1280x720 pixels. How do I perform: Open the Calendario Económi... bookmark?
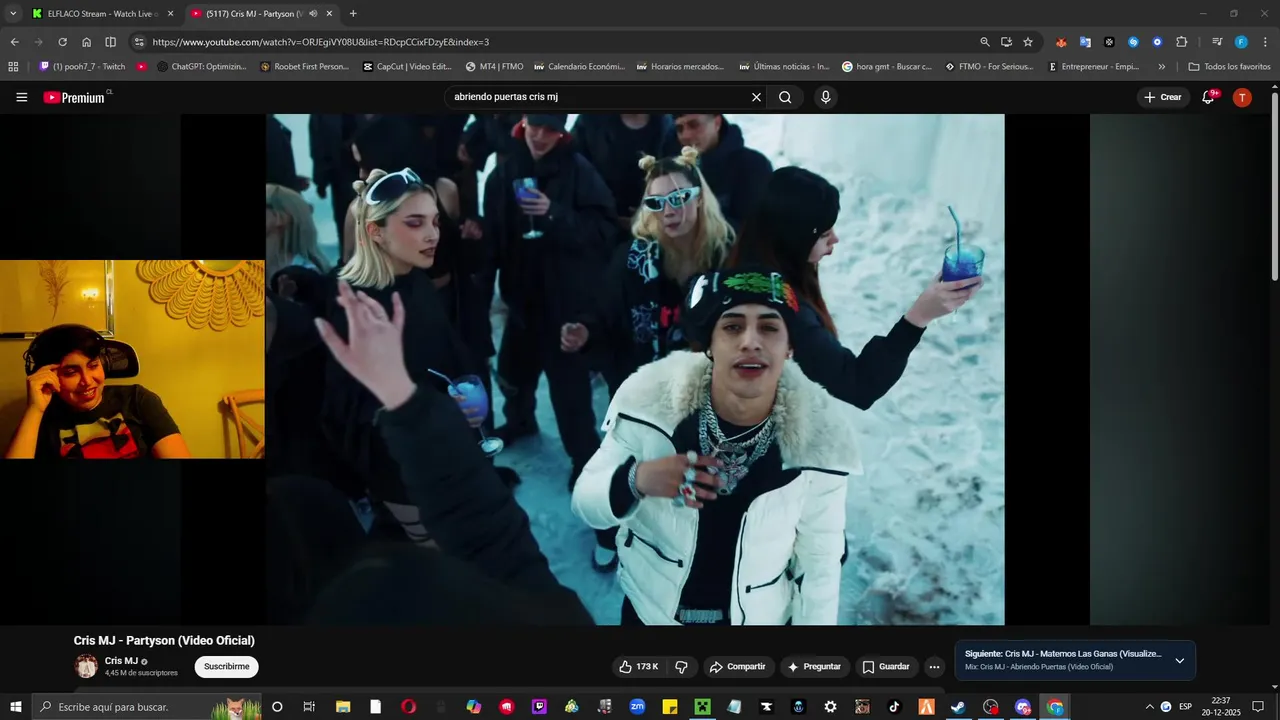(x=579, y=67)
